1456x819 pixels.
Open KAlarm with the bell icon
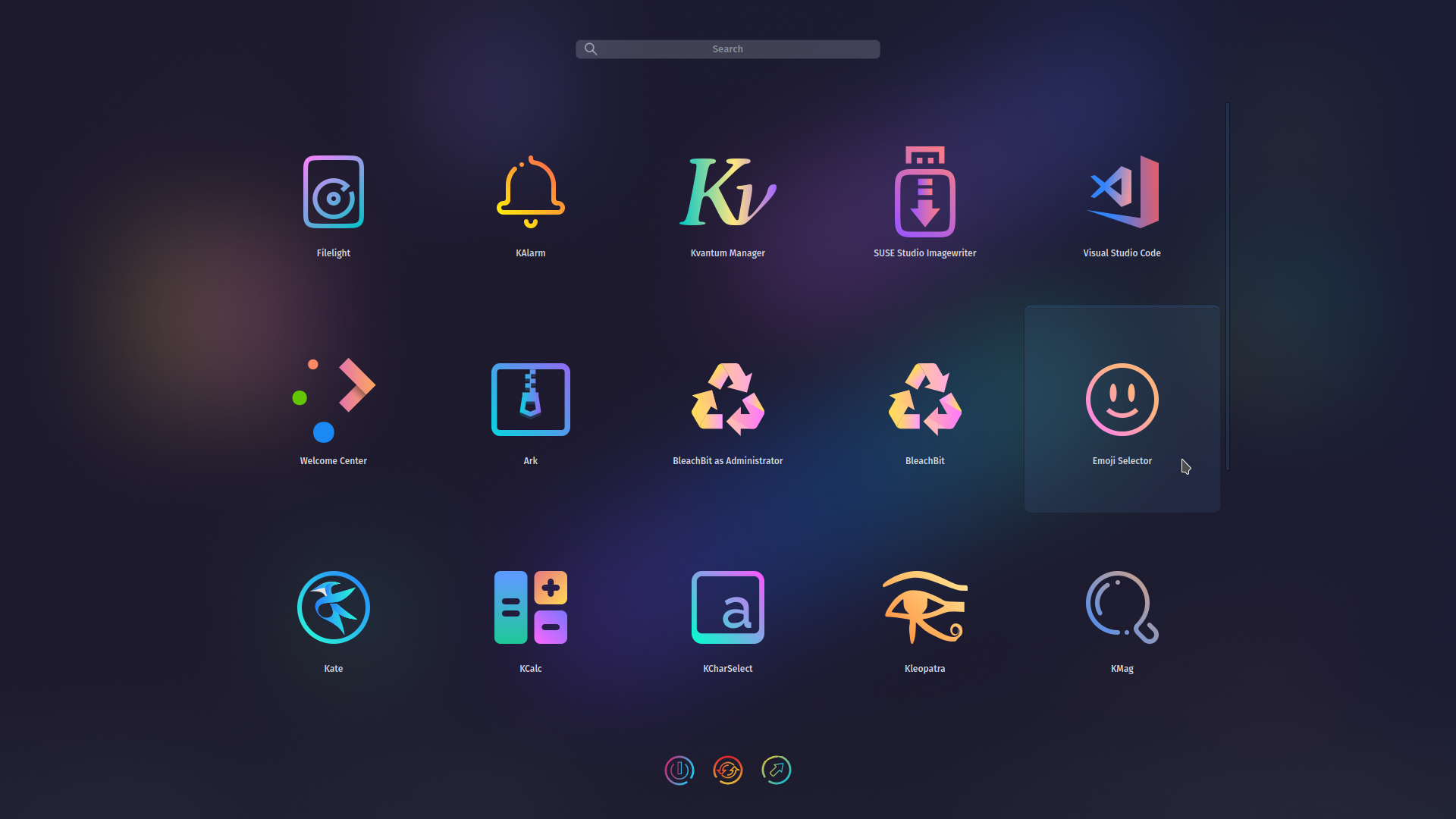pos(531,192)
